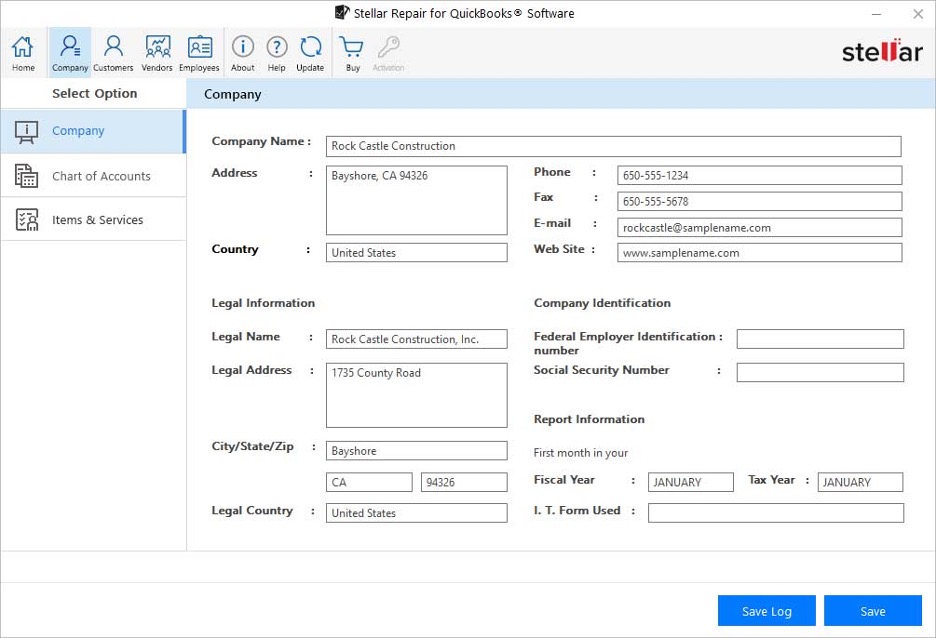The height and width of the screenshot is (638, 936).
Task: Click the Company Identification heading
Action: coord(602,303)
